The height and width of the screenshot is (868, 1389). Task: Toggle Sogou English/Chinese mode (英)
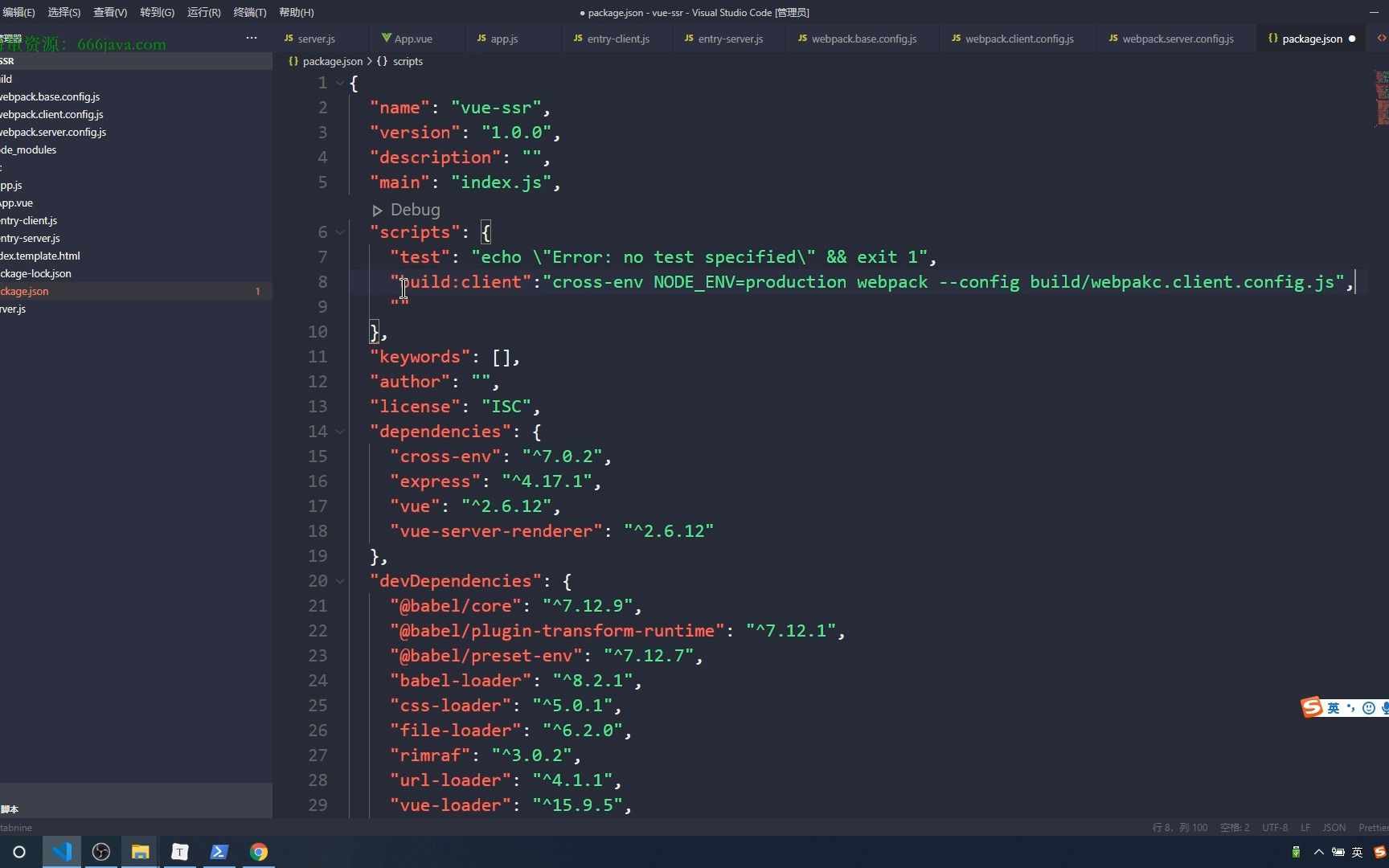[1334, 708]
